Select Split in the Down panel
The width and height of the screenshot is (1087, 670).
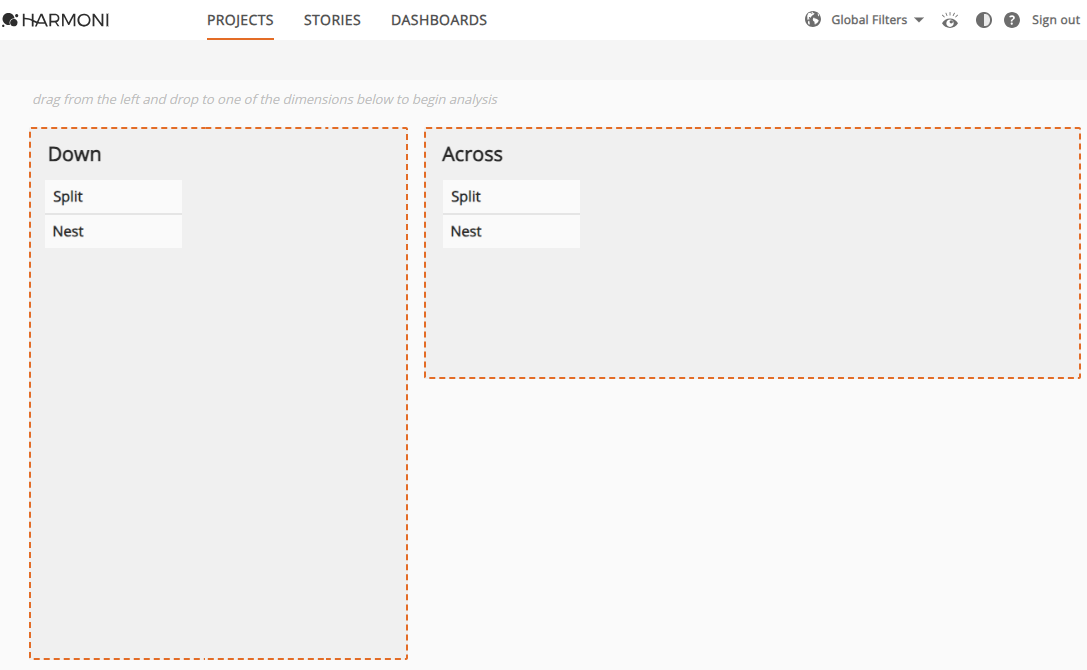pos(113,196)
